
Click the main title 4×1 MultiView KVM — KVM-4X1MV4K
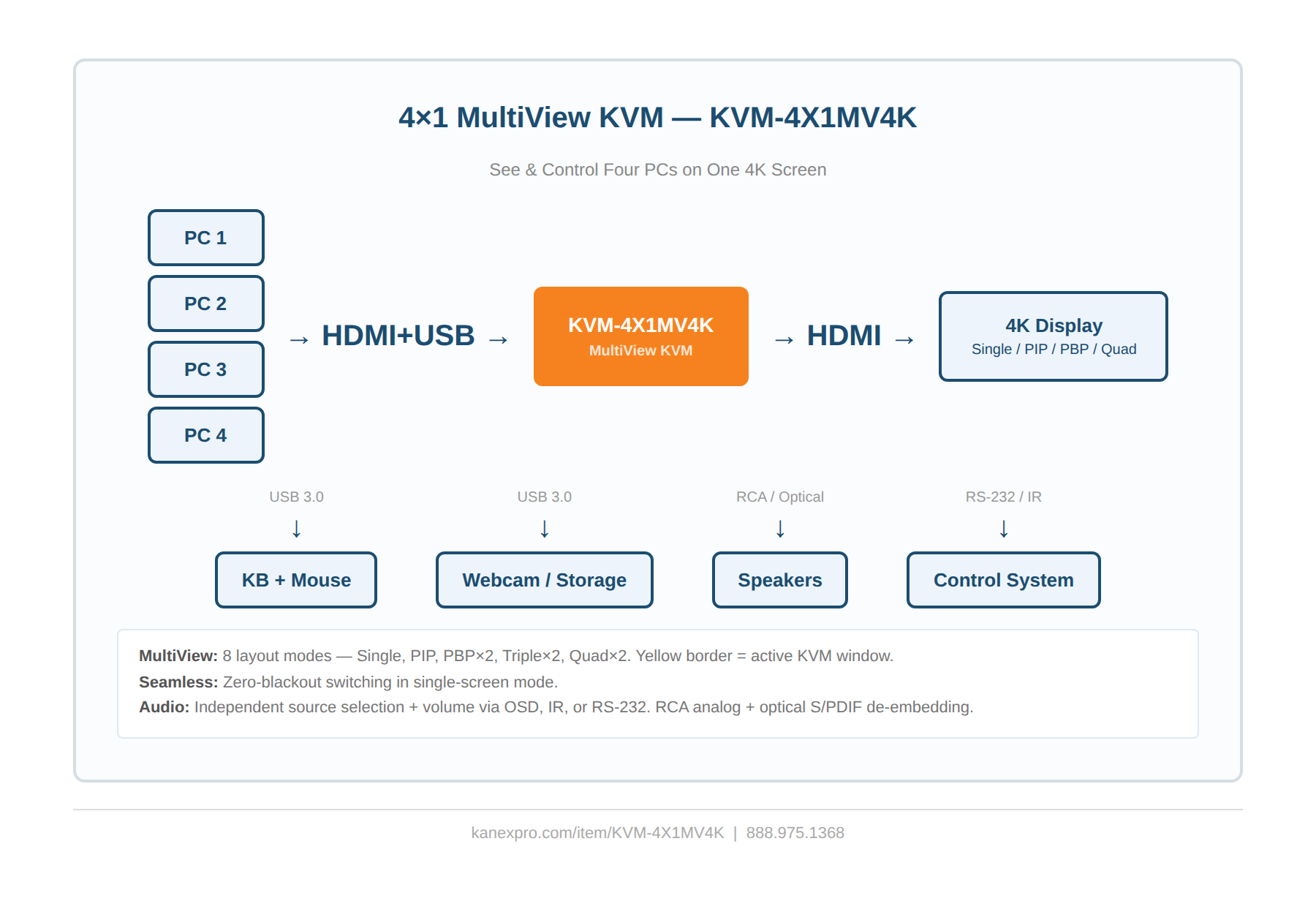(658, 117)
